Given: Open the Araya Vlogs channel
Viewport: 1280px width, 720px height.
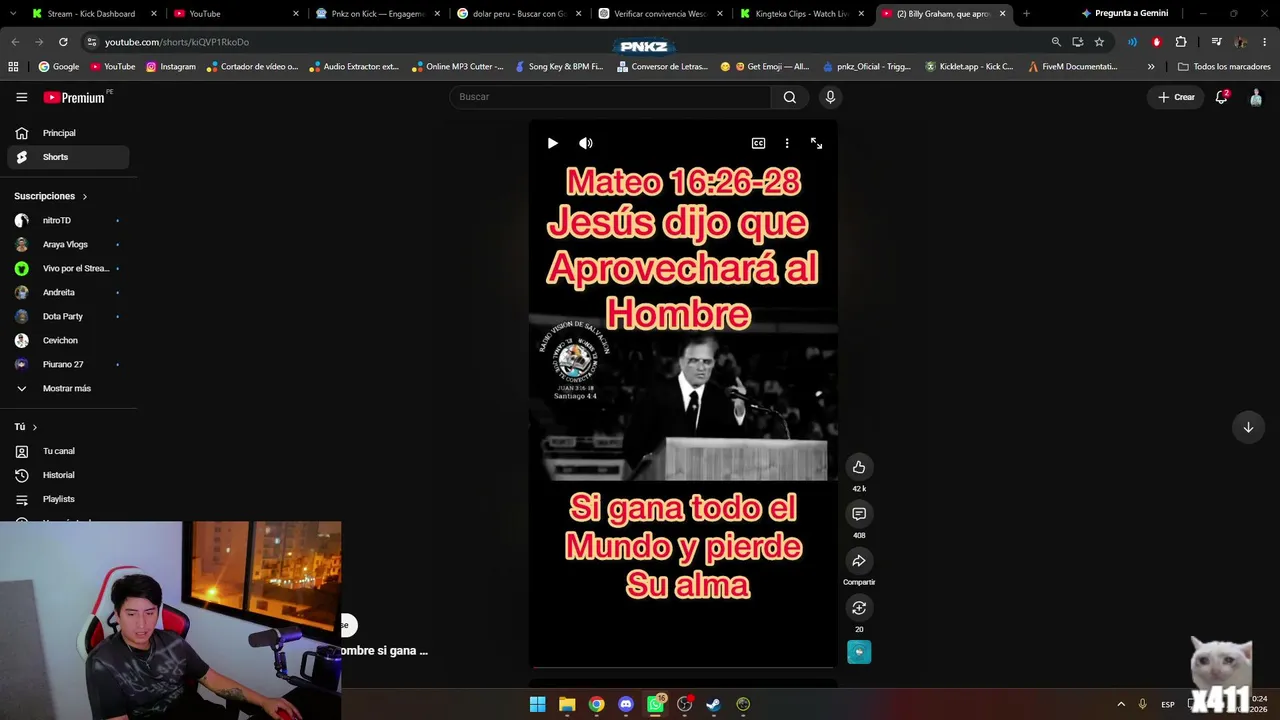Looking at the screenshot, I should click(68, 244).
